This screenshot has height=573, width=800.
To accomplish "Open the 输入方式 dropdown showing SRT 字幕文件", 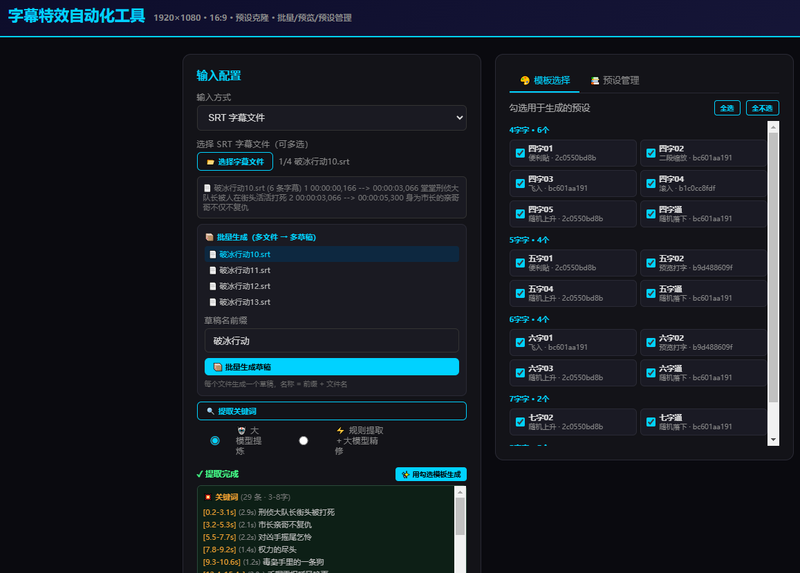I will (332, 118).
